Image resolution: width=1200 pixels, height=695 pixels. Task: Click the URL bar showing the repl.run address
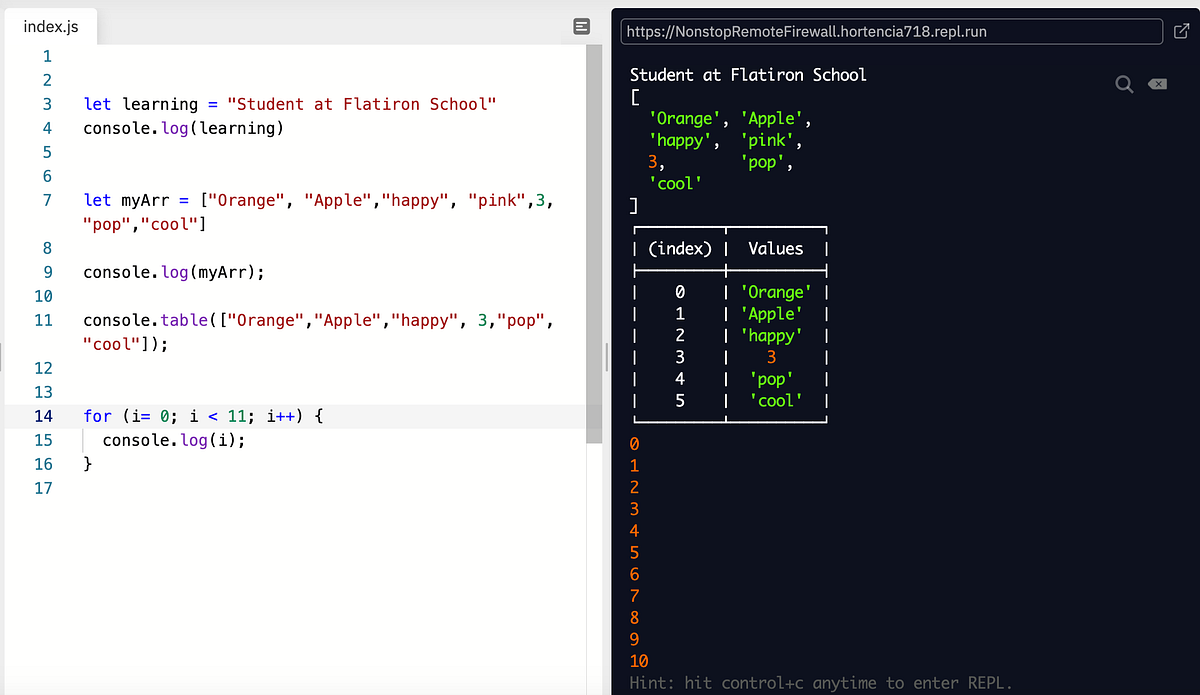pos(890,31)
